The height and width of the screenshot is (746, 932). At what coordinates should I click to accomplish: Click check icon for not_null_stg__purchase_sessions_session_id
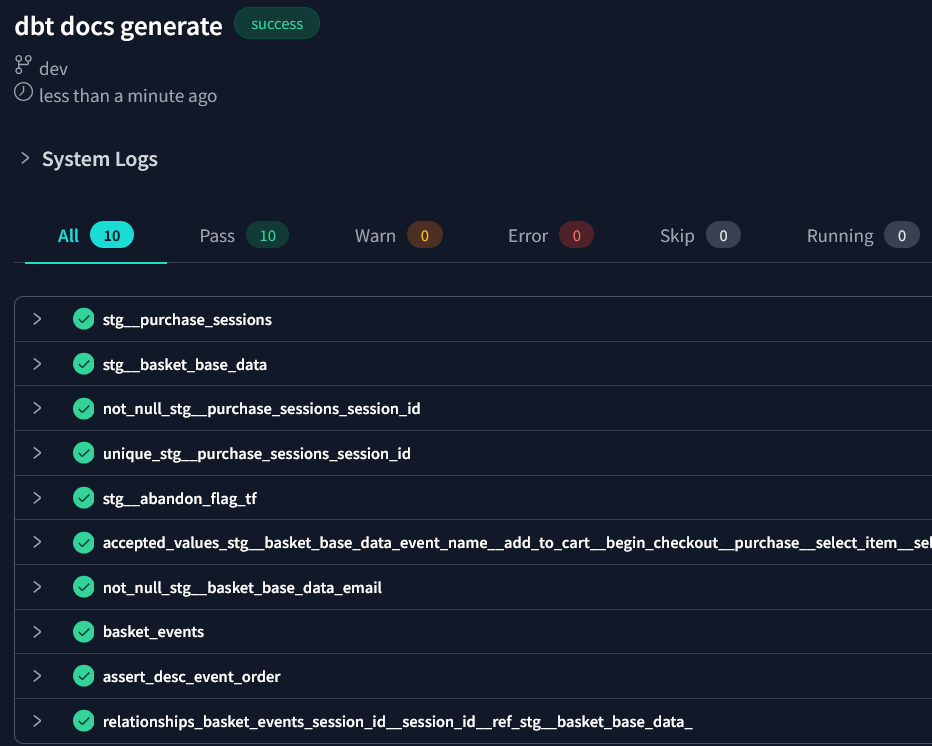coord(84,408)
